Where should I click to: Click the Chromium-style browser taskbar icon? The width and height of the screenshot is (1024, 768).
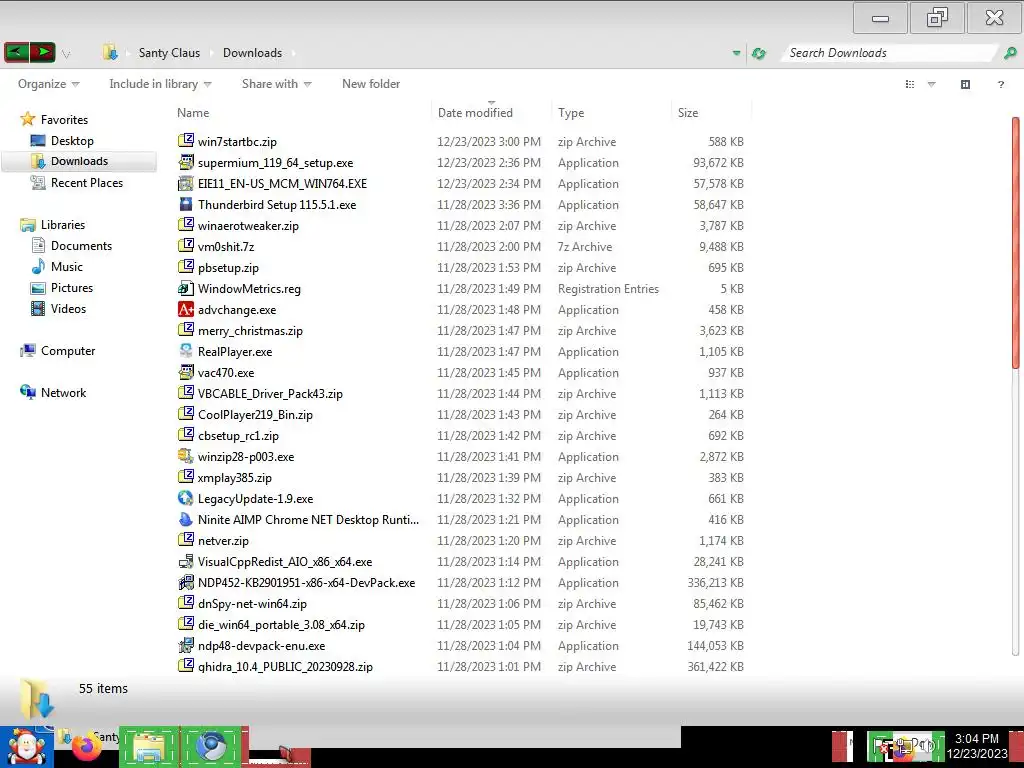[211, 746]
